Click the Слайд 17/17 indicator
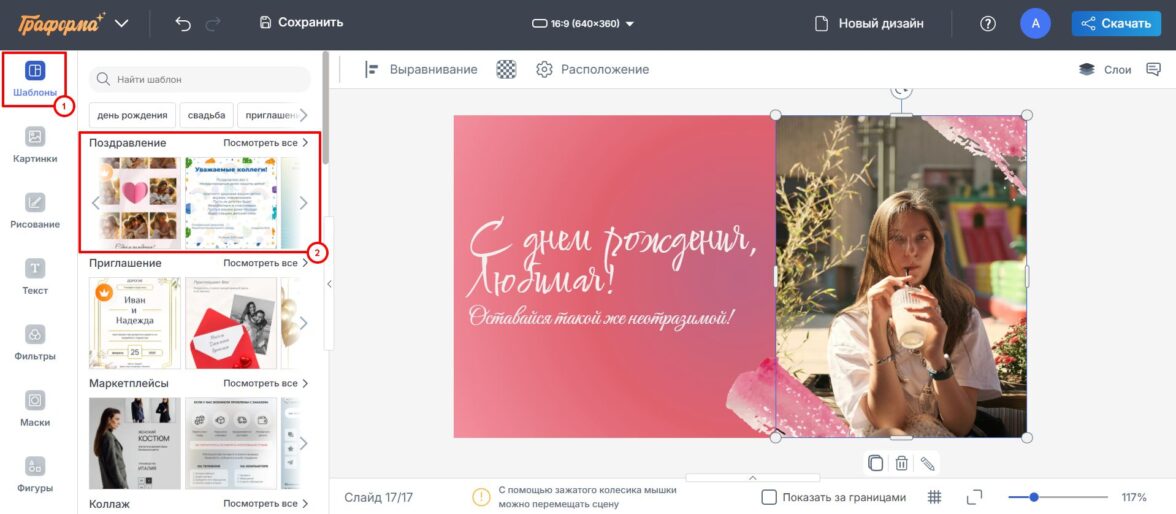 (x=379, y=497)
